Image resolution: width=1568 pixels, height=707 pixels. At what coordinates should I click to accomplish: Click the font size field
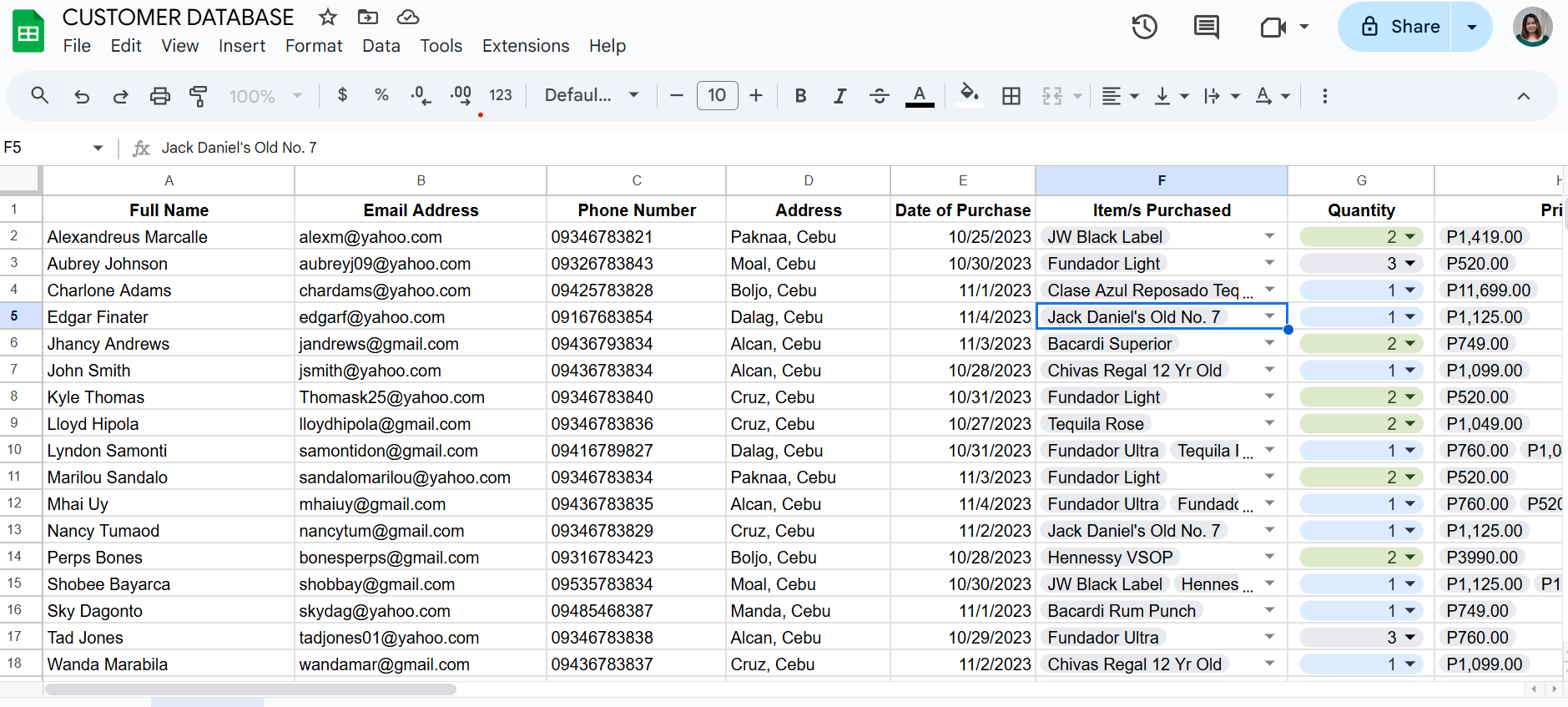point(717,95)
